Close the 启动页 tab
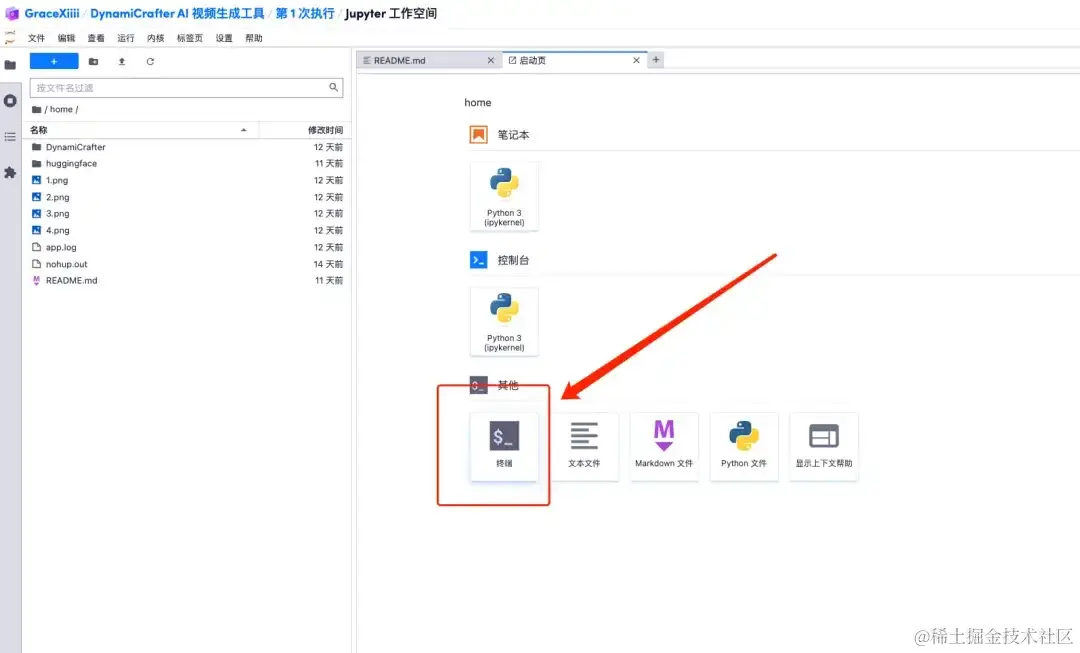Screen dimensions: 1080x653 (636, 61)
